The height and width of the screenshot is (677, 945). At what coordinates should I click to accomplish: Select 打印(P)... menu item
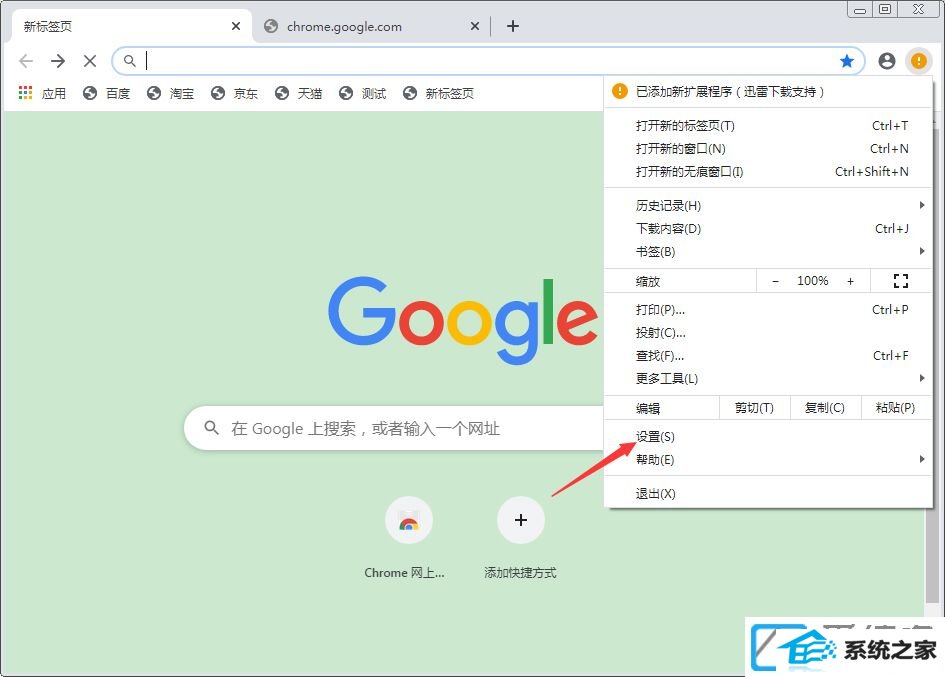tap(768, 310)
